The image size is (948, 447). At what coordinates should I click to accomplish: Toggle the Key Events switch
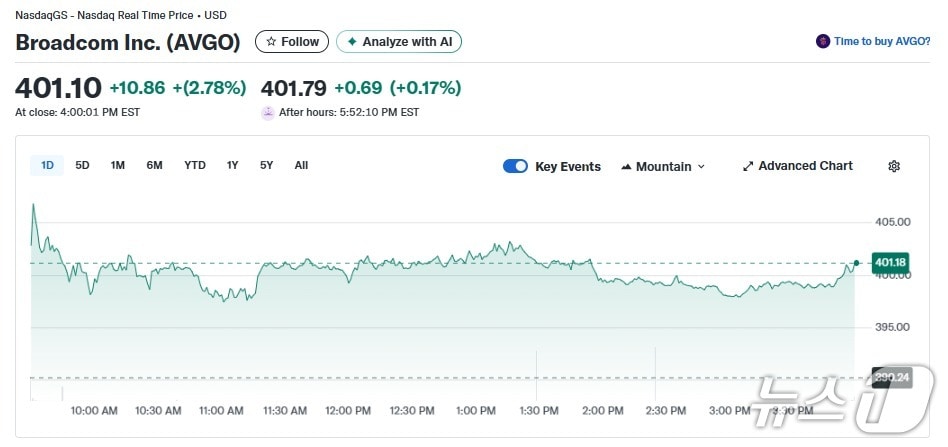[515, 166]
